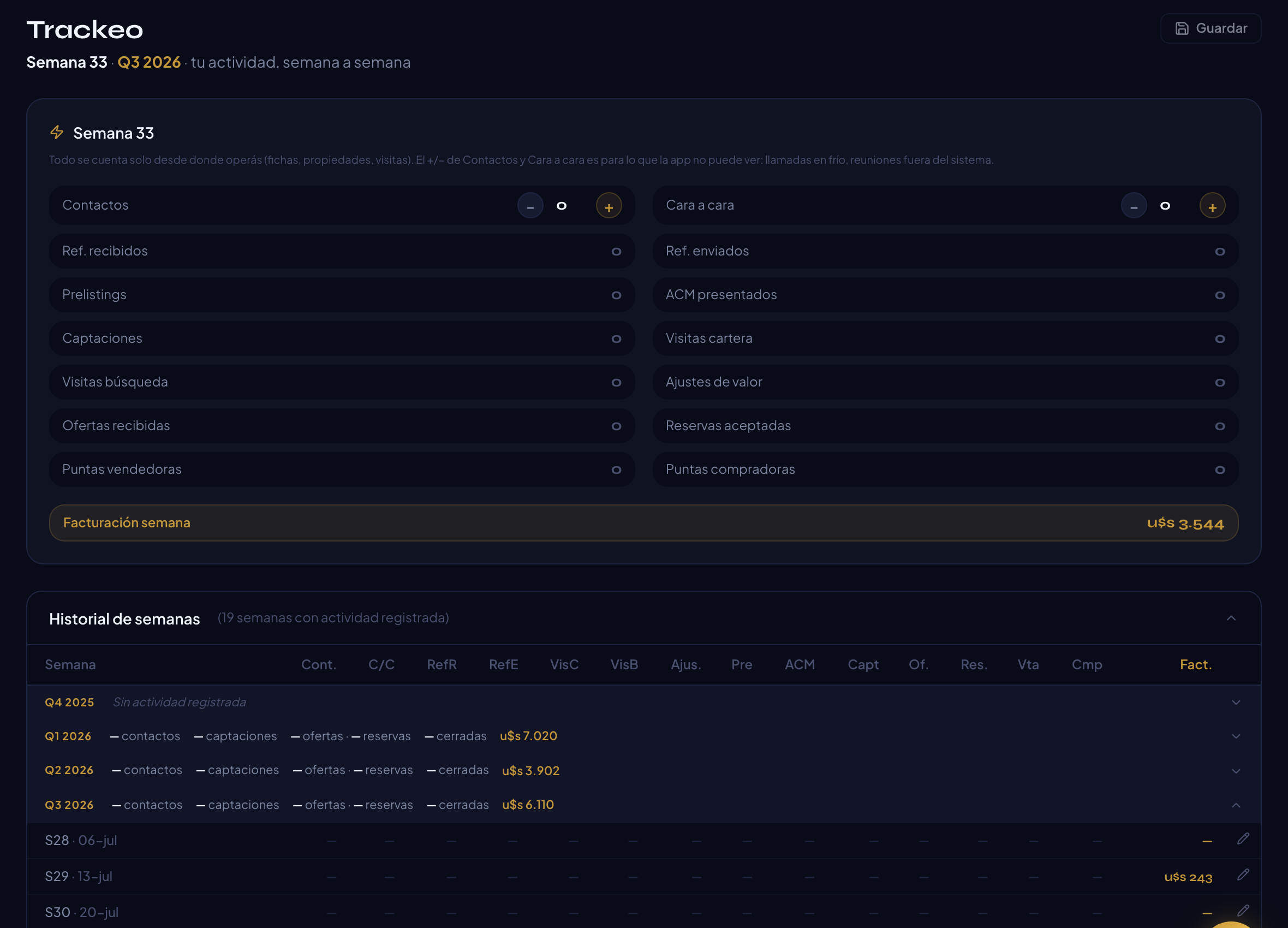
Task: Edit week S28 with pencil icon
Action: coord(1243,839)
